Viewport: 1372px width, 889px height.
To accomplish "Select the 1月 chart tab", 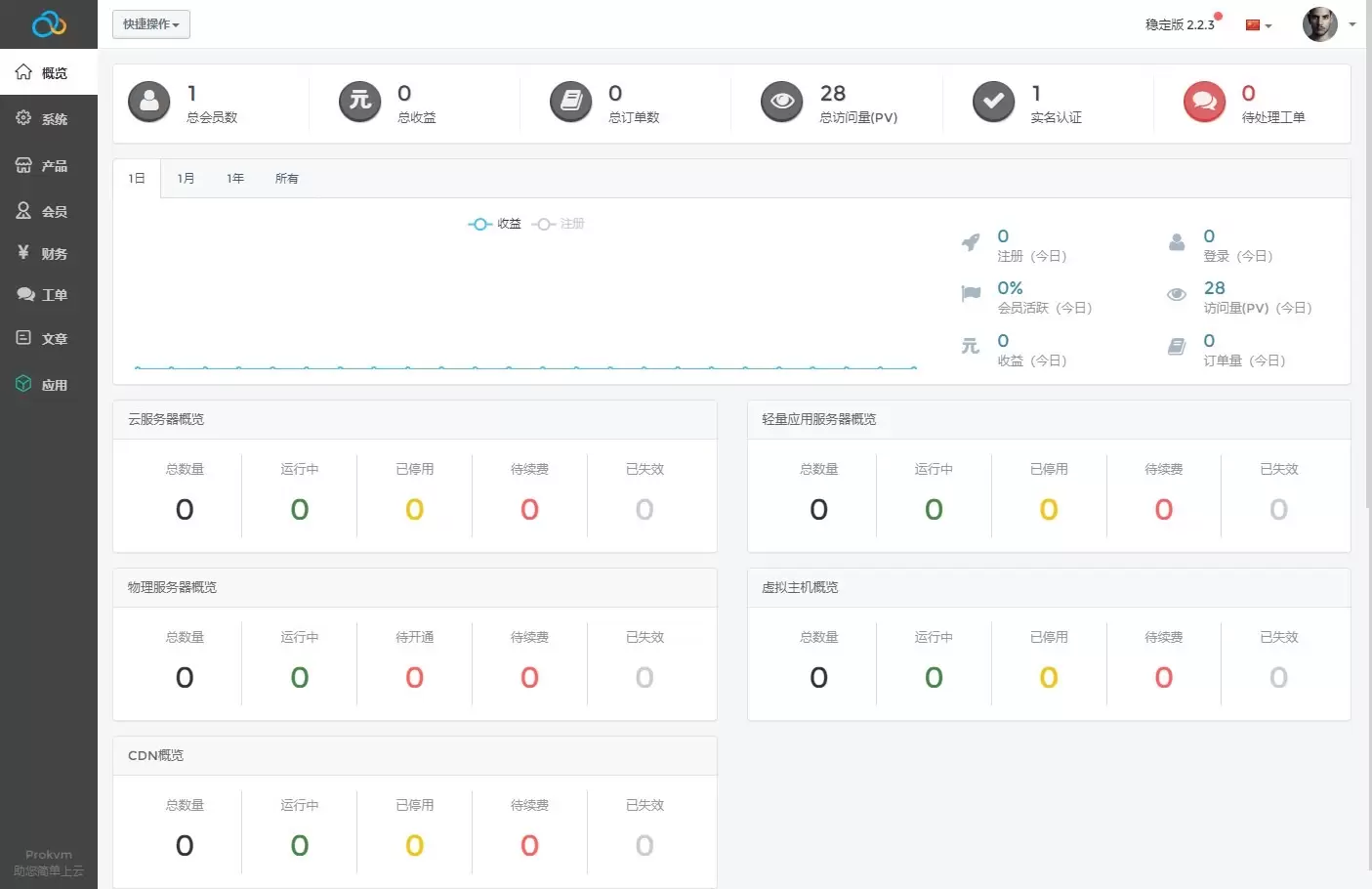I will pyautogui.click(x=186, y=179).
